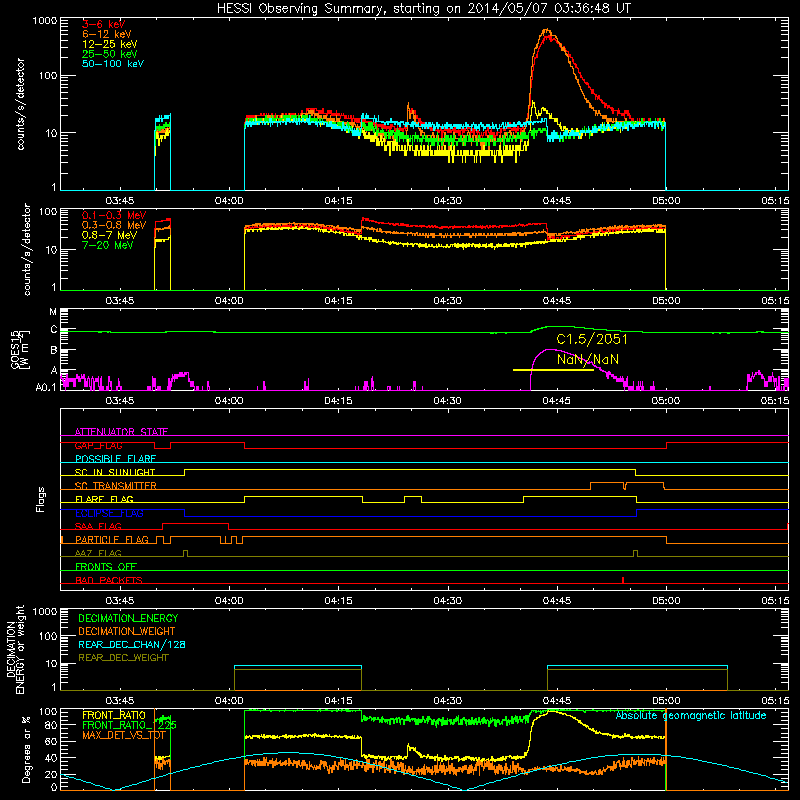This screenshot has height=800, width=800.
Task: Click the DECIMATION_WEIGHT legend label
Action: 127,631
